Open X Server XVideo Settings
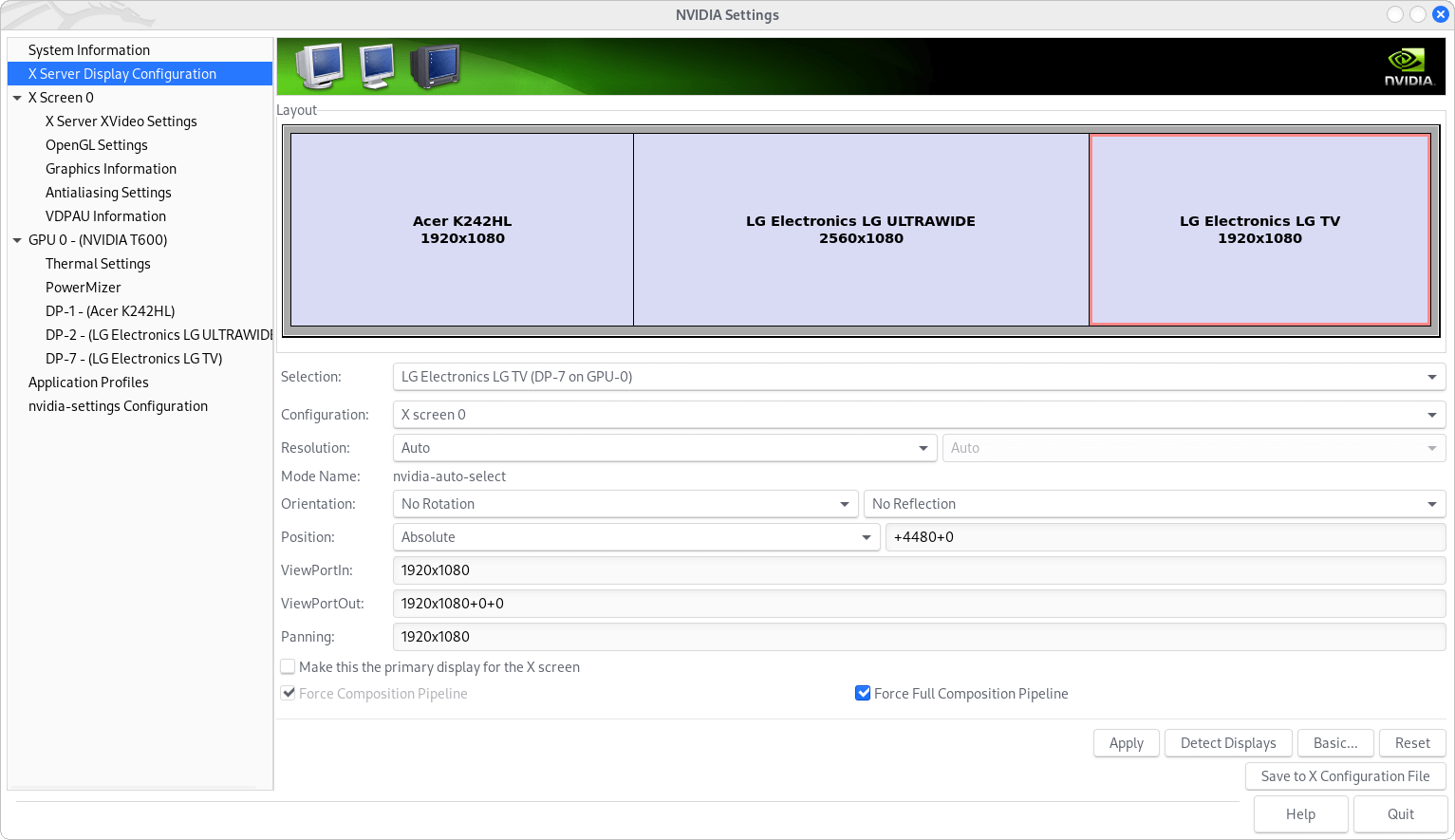Viewport: 1455px width, 840px height. (x=121, y=121)
